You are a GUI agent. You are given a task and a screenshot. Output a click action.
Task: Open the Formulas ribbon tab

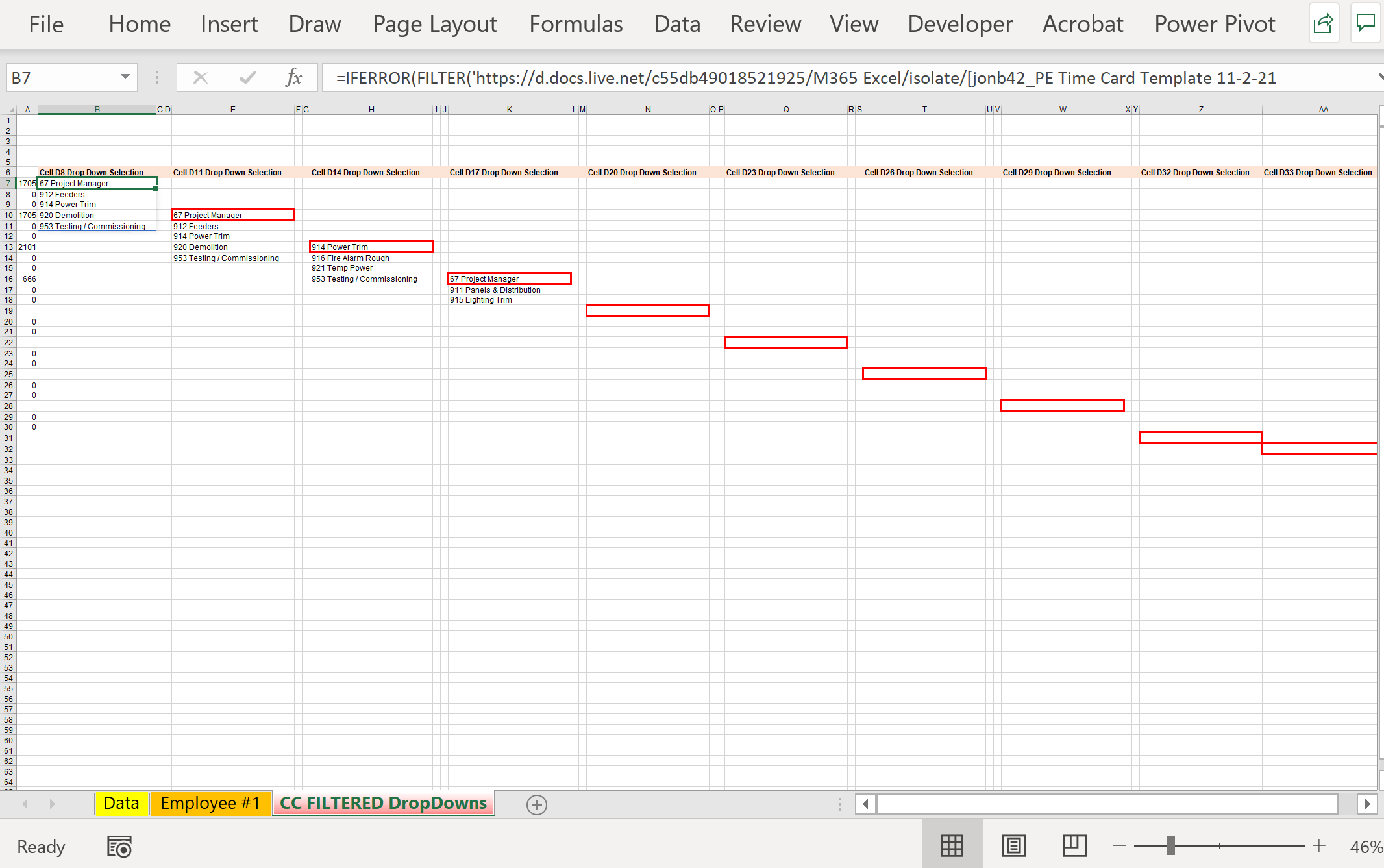(576, 24)
